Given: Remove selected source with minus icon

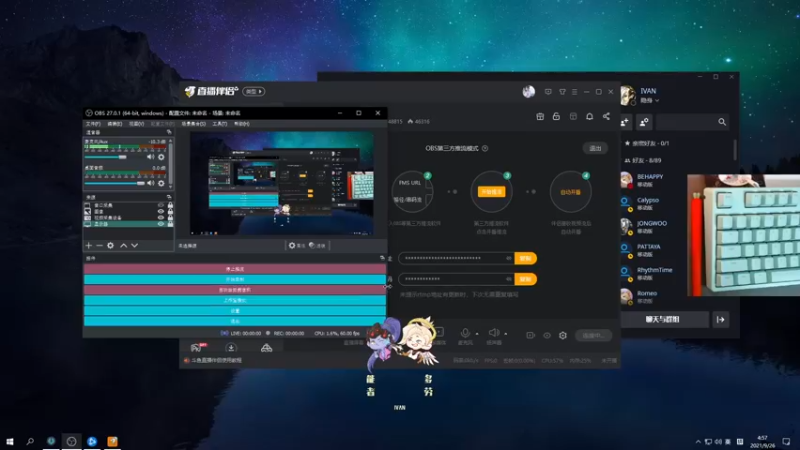Looking at the screenshot, I should [99, 245].
